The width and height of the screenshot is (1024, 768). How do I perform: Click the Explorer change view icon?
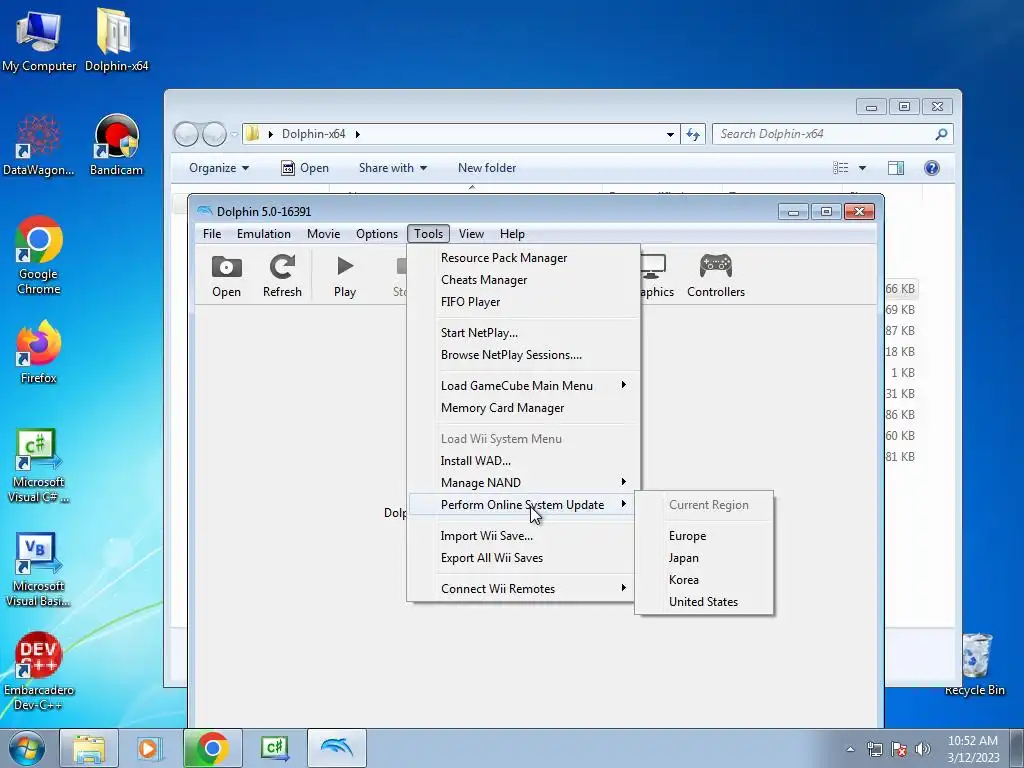[x=840, y=168]
